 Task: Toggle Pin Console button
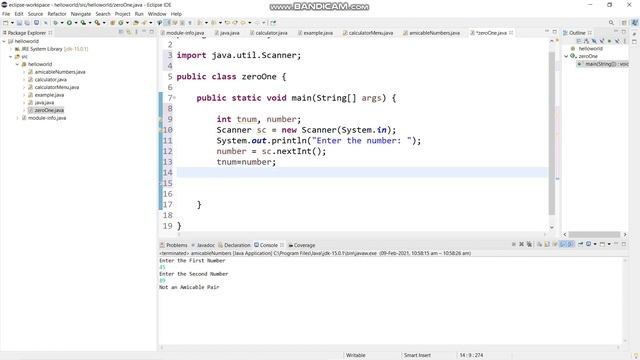pyautogui.click(x=580, y=244)
